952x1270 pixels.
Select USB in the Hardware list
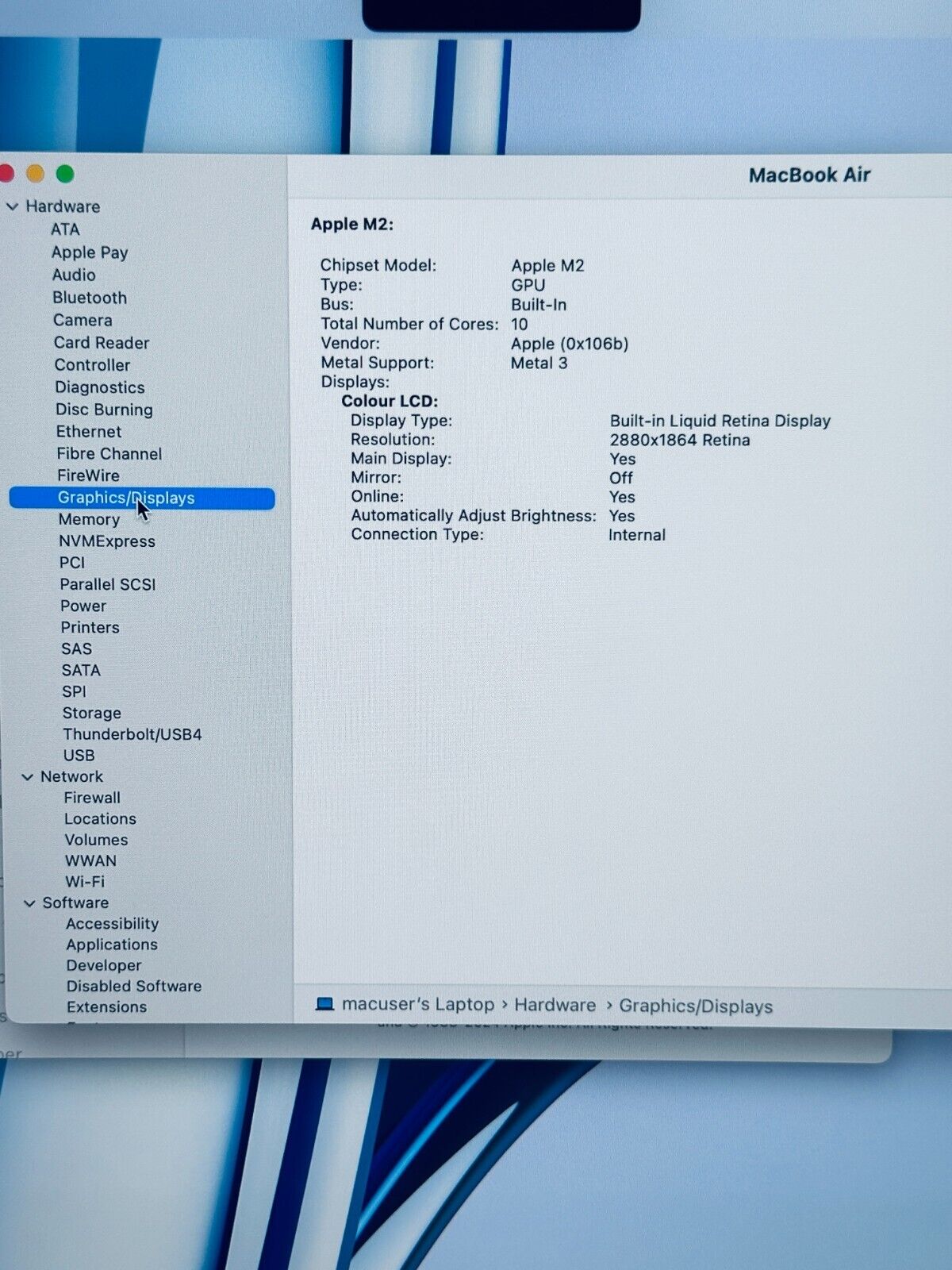pos(79,756)
